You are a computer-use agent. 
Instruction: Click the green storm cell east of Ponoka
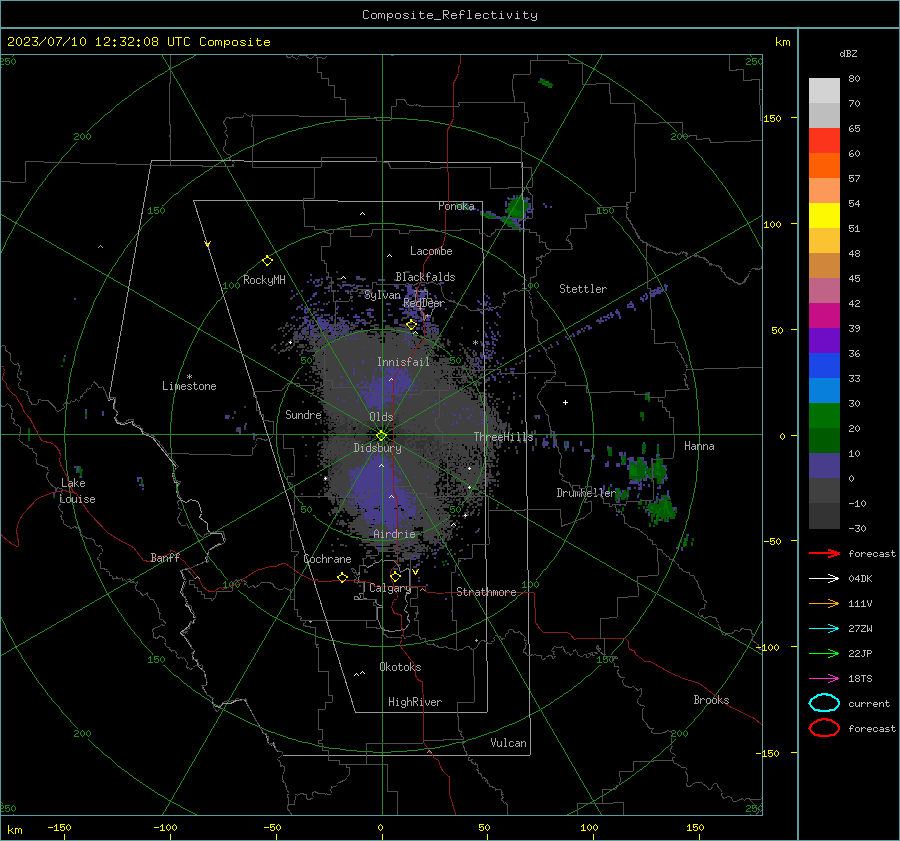point(517,207)
